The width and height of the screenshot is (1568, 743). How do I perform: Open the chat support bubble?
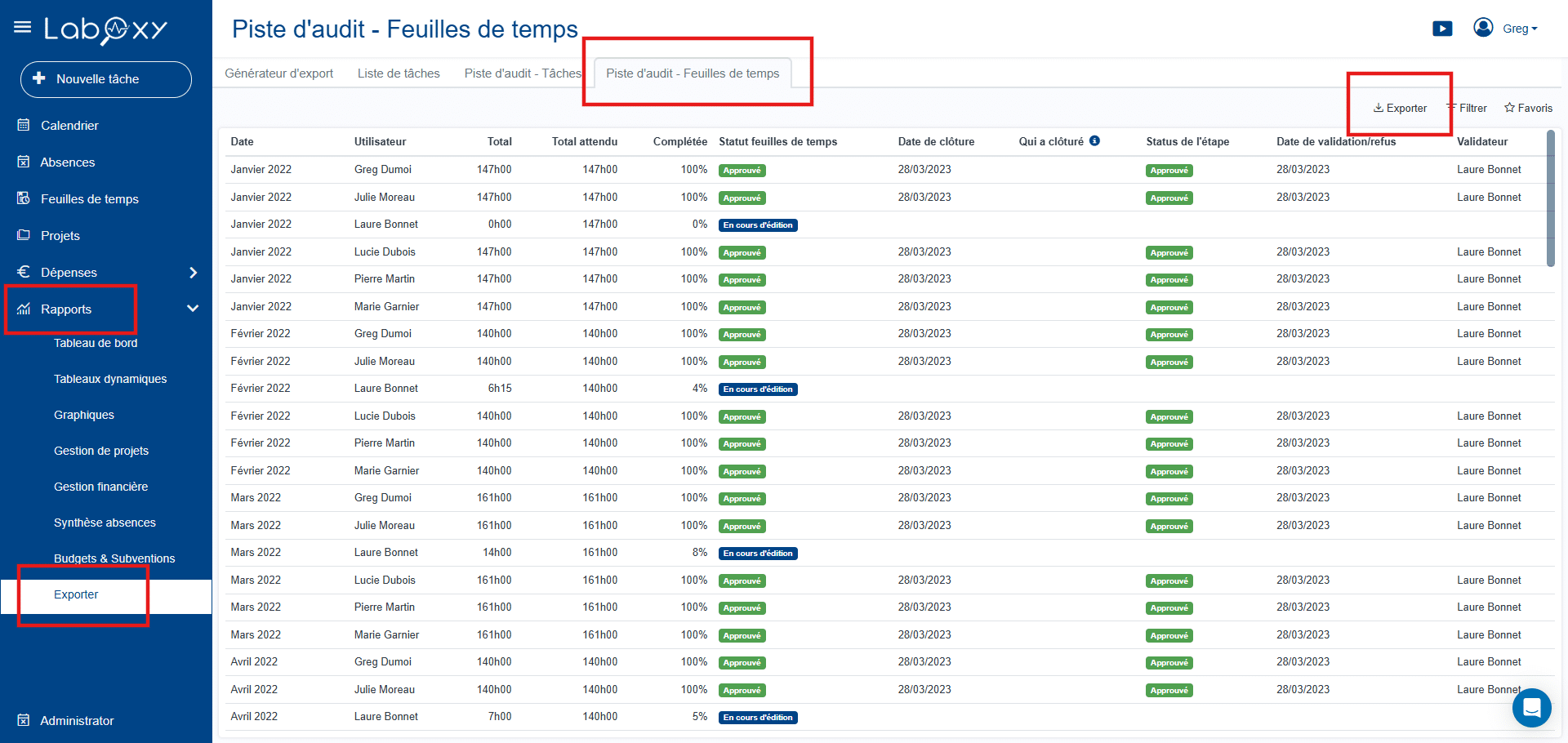pyautogui.click(x=1531, y=707)
